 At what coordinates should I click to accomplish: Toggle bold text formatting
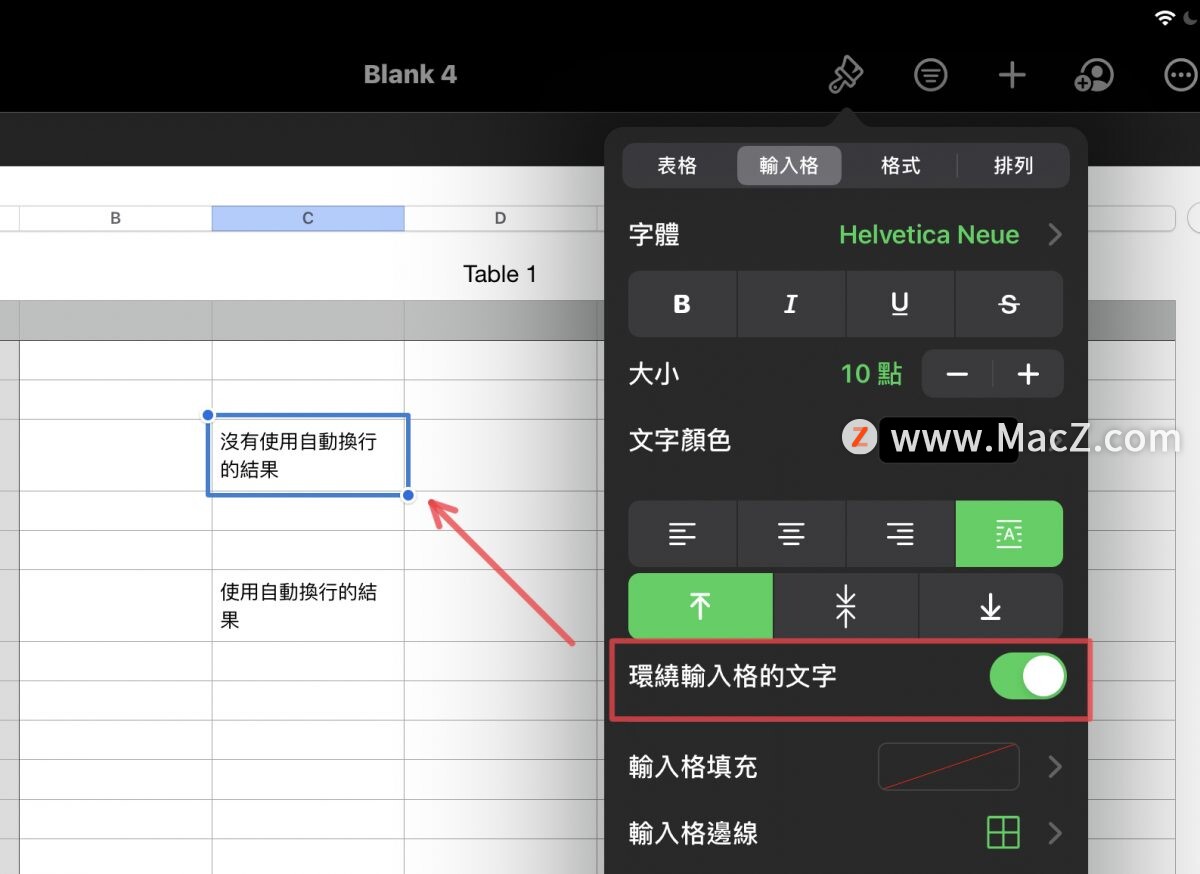click(682, 304)
